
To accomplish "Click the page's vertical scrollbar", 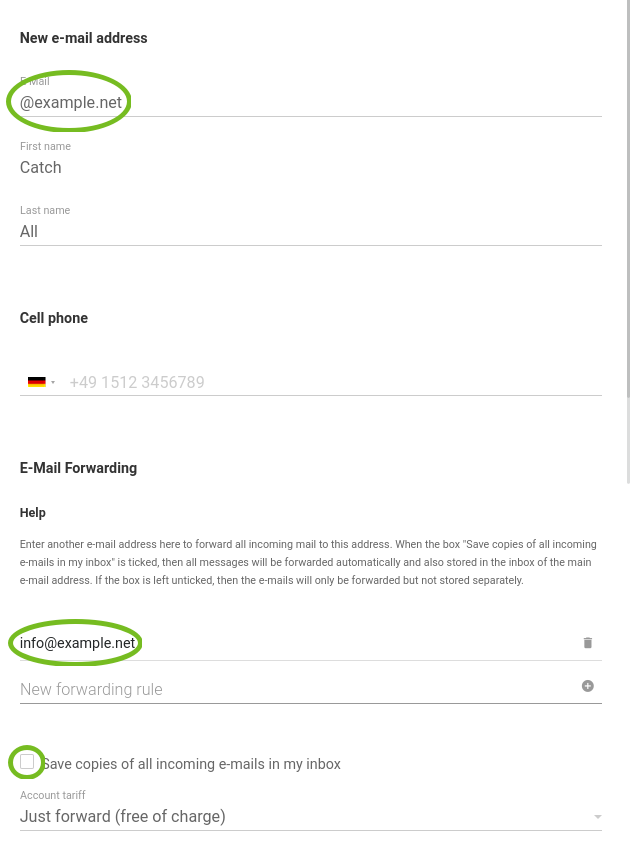I will 629,242.
